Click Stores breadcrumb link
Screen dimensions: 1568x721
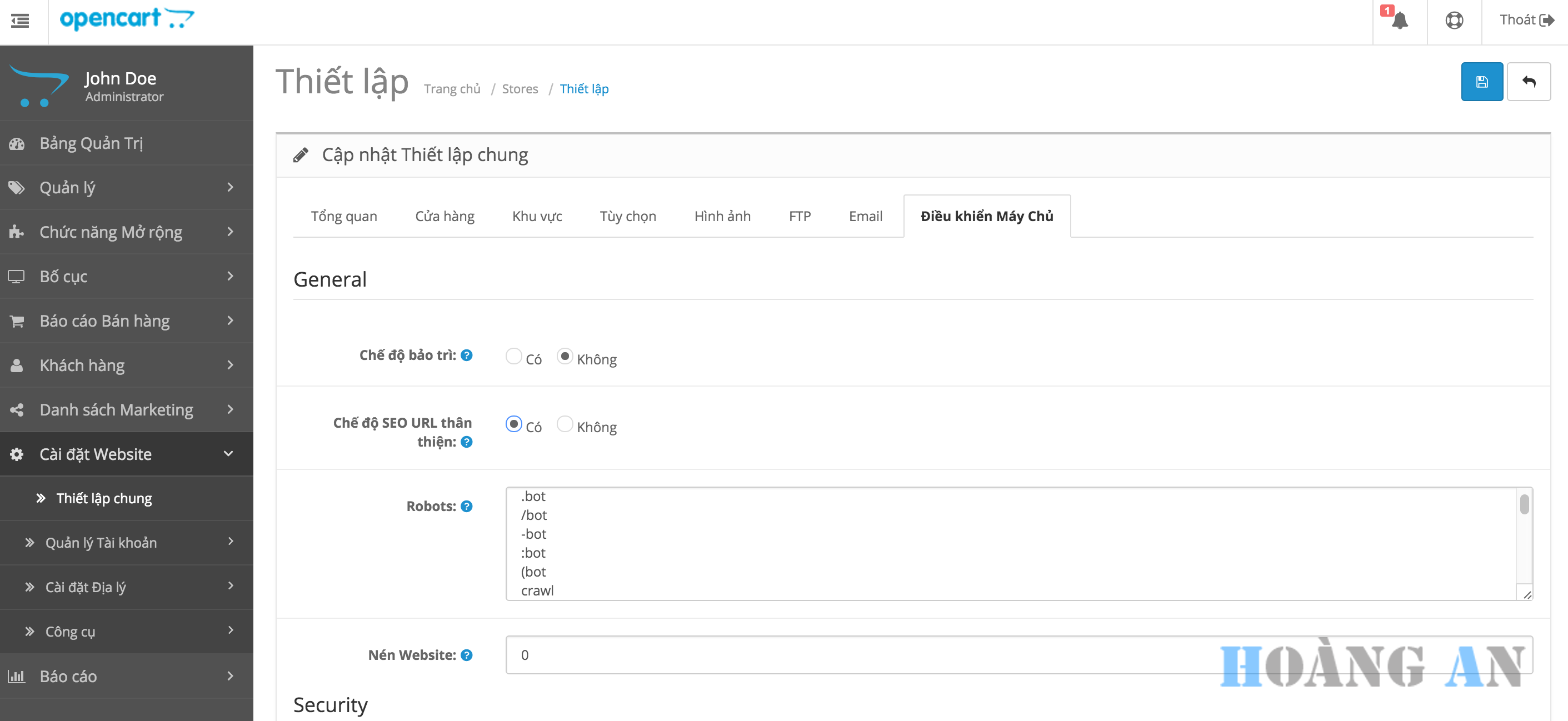[x=521, y=88]
